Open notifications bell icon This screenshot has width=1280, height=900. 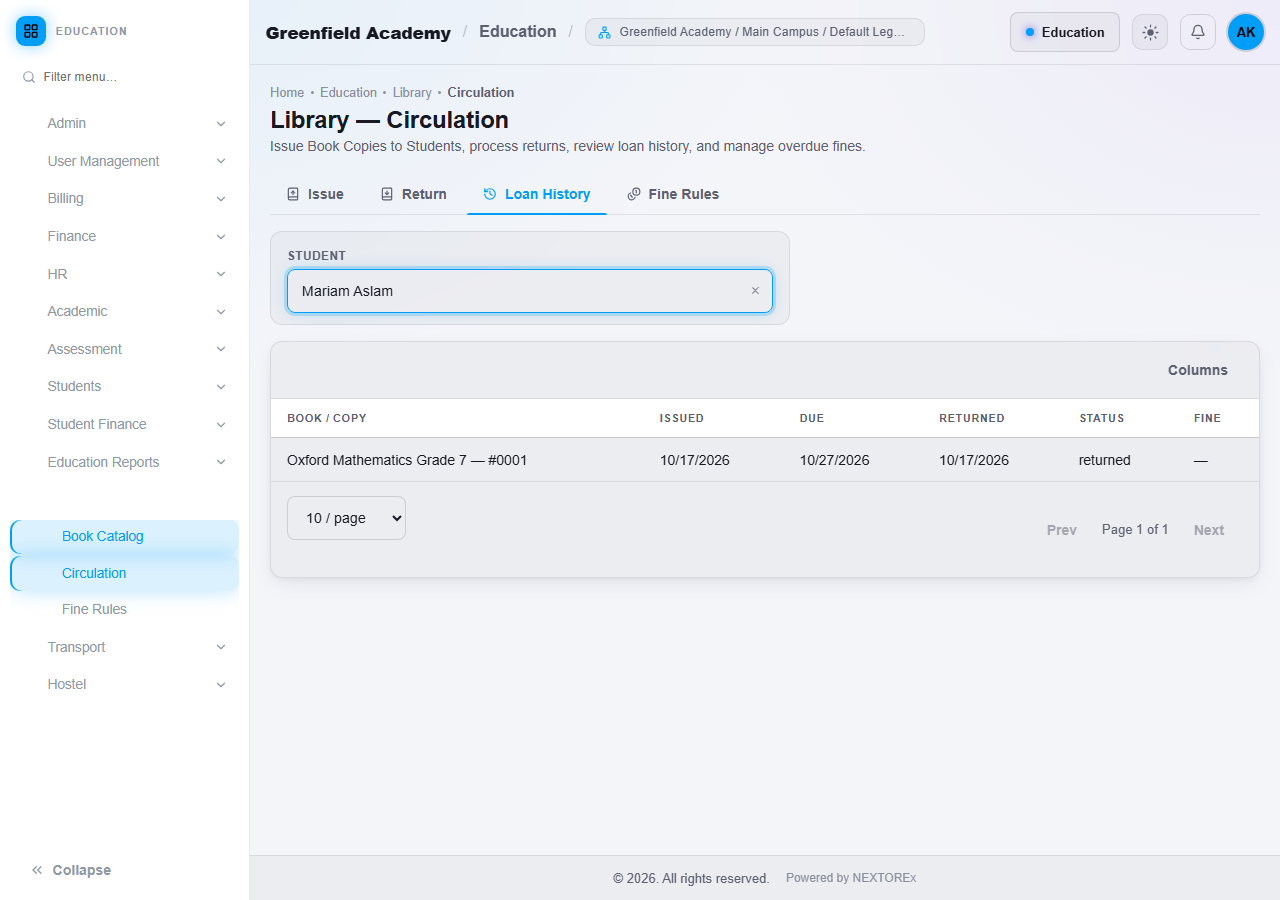(x=1198, y=32)
